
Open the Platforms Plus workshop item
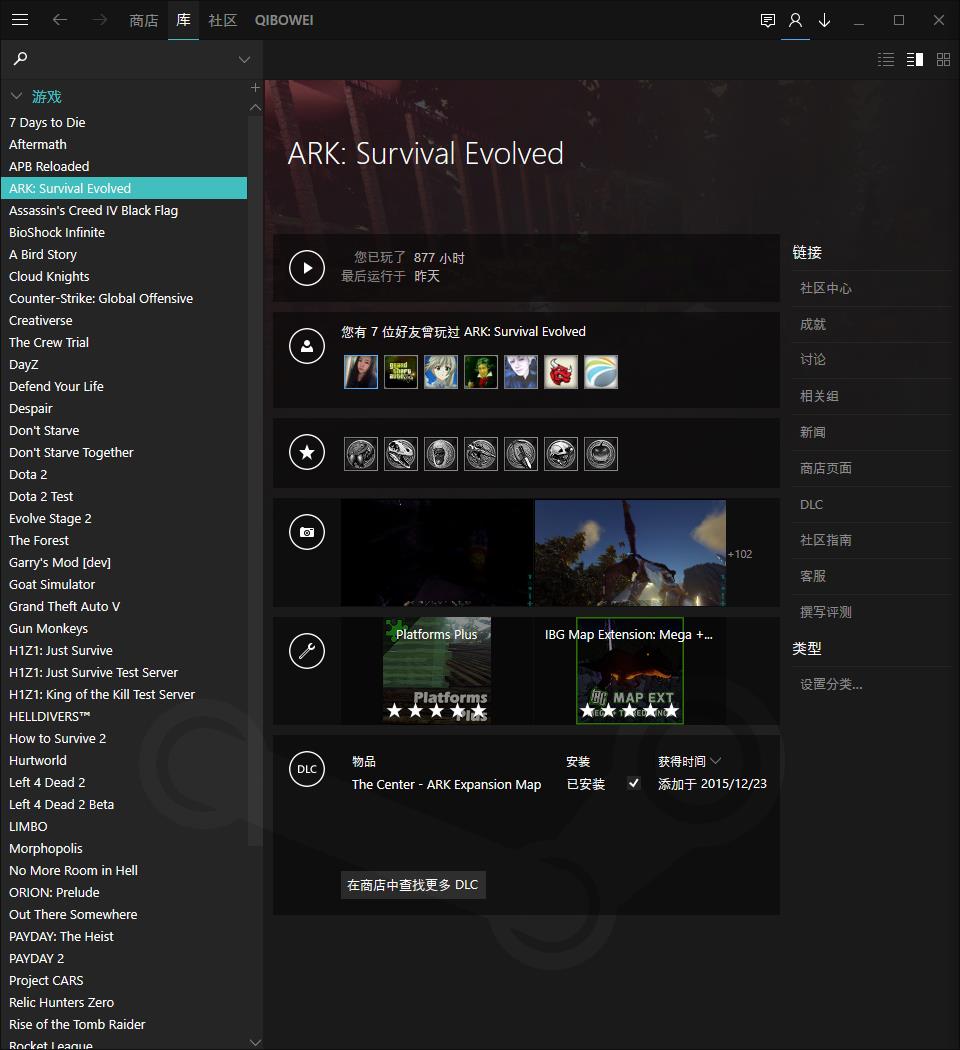click(437, 670)
